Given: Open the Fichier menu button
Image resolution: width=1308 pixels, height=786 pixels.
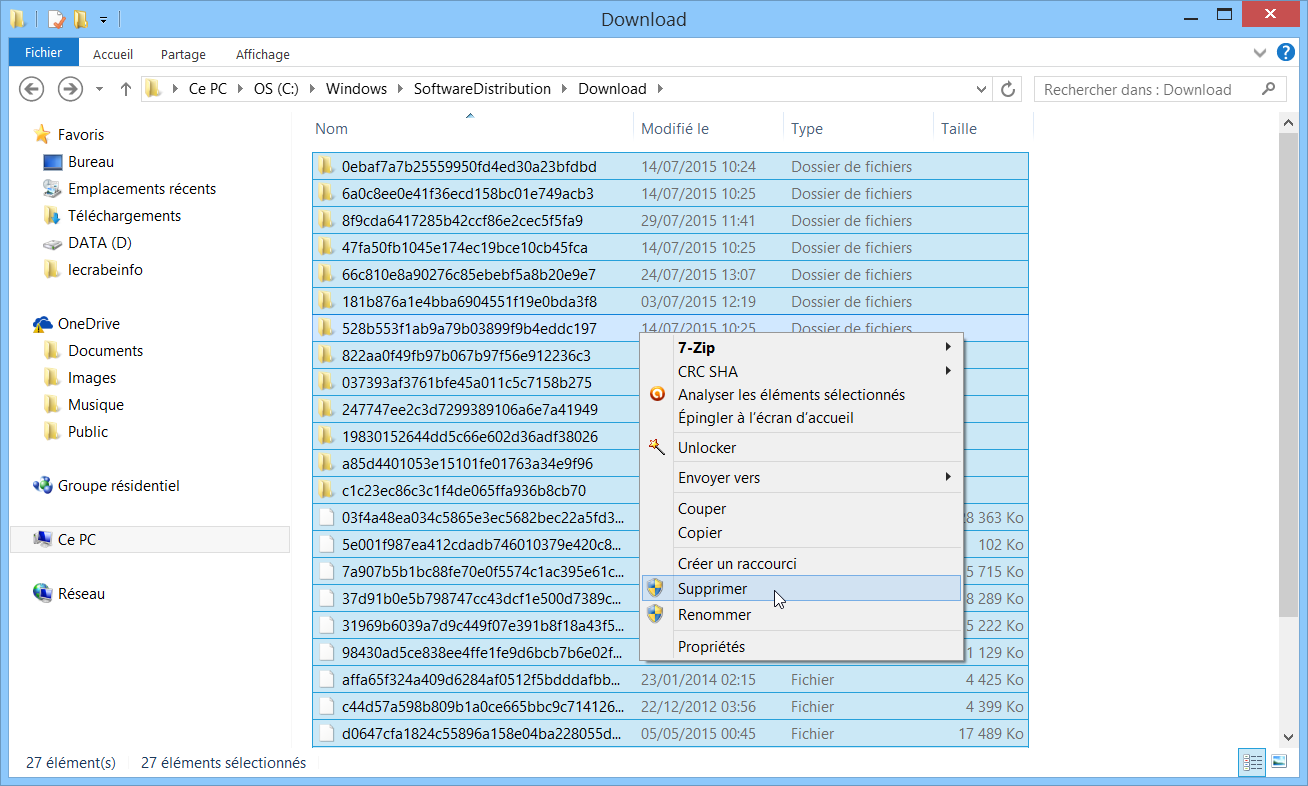Looking at the screenshot, I should 43,53.
